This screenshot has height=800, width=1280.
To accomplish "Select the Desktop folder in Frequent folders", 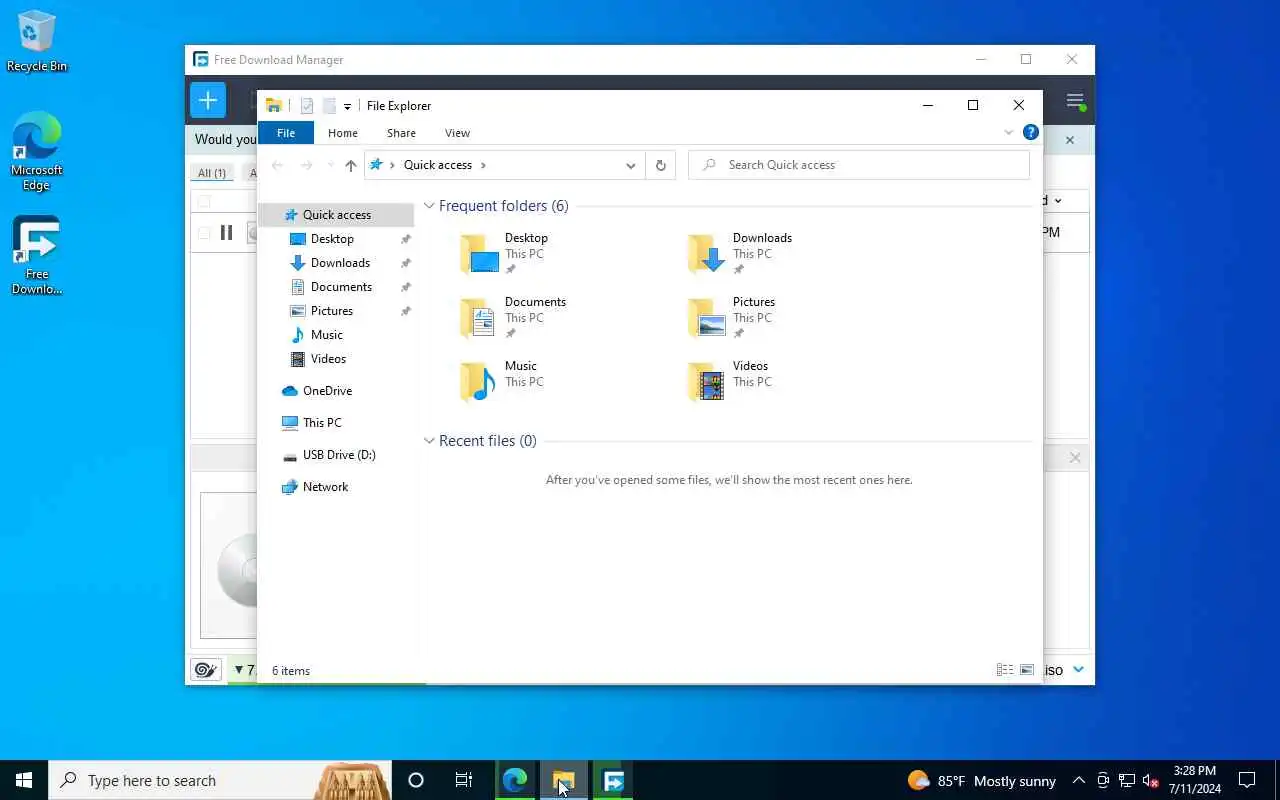I will [x=505, y=254].
